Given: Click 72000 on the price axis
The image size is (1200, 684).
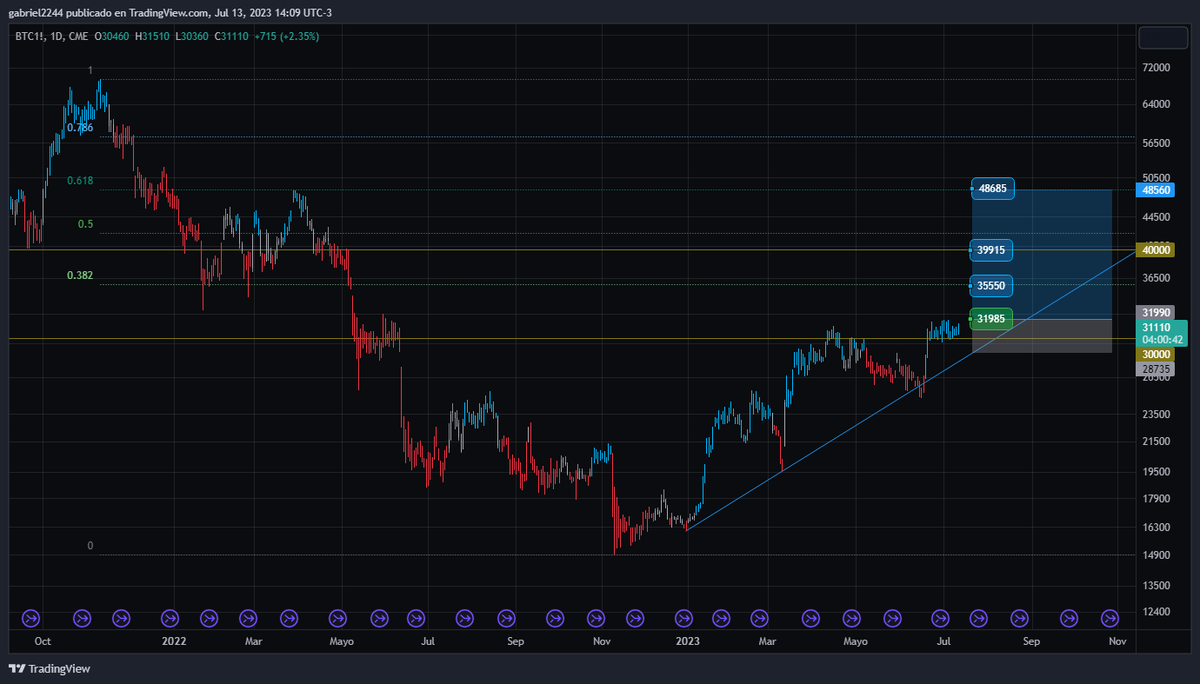Looking at the screenshot, I should [1156, 67].
